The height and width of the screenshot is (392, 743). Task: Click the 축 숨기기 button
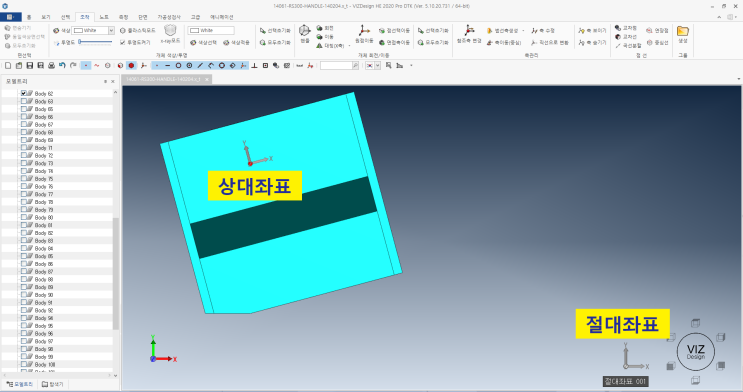click(x=592, y=43)
